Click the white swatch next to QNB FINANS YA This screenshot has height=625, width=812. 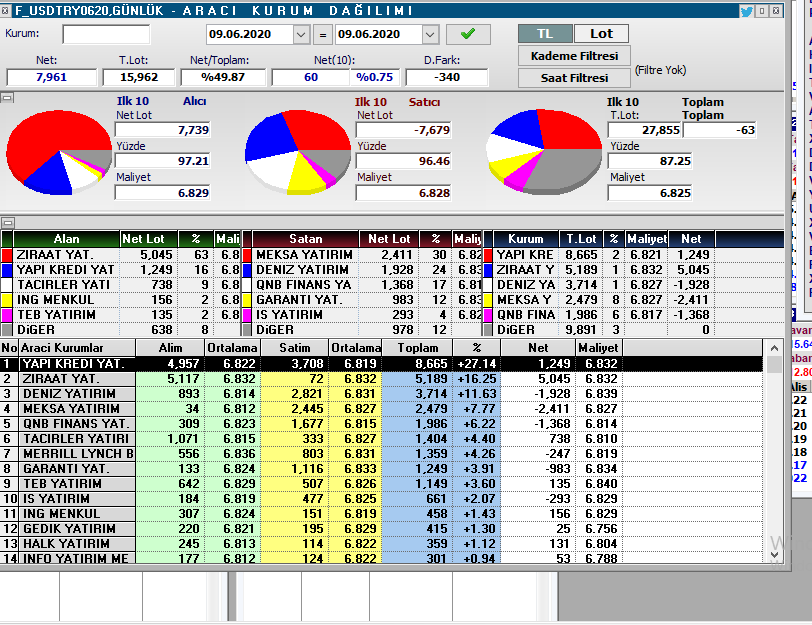(x=247, y=285)
